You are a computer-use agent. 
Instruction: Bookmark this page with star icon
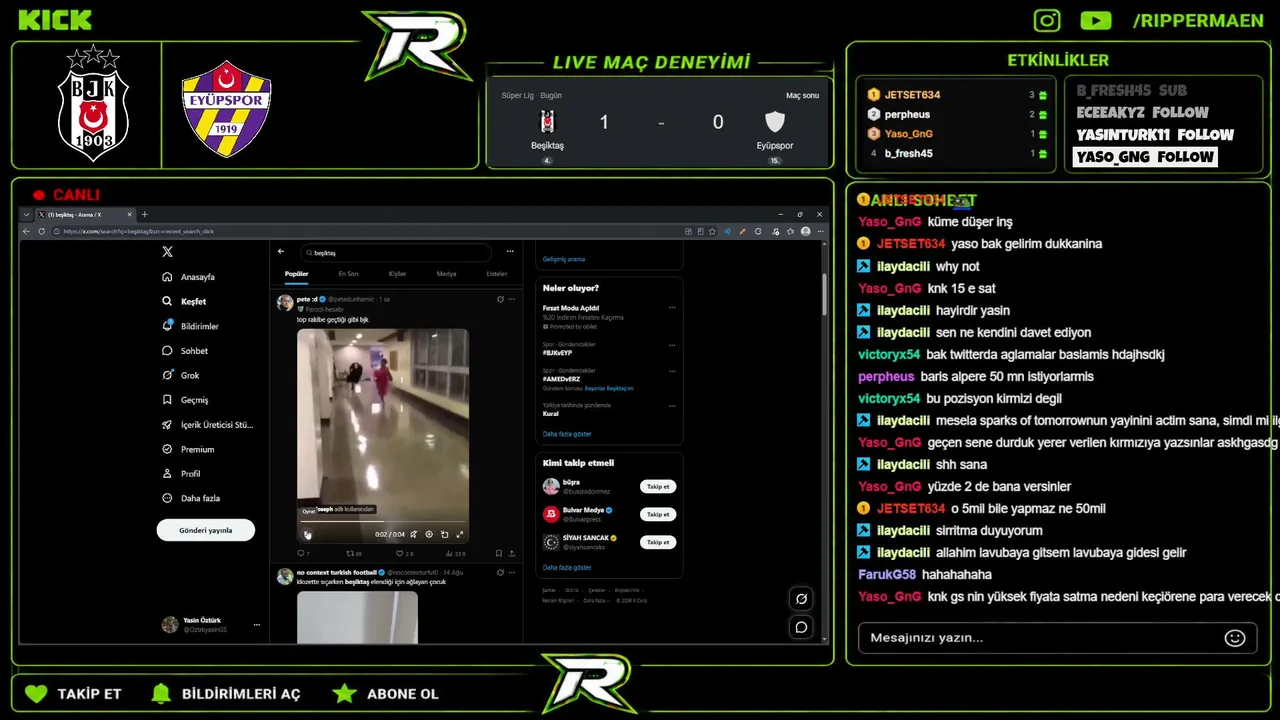click(711, 231)
